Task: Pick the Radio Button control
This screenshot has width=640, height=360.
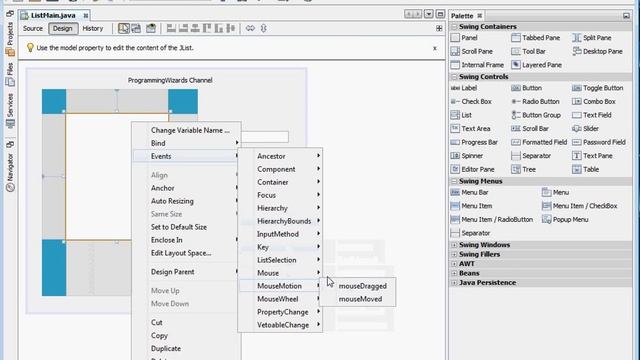Action: 535,101
